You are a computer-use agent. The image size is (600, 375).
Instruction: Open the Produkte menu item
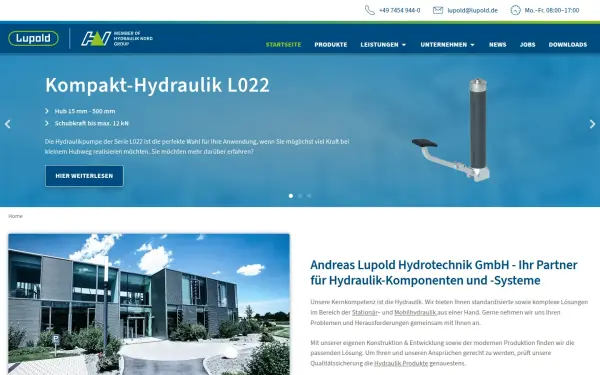331,44
